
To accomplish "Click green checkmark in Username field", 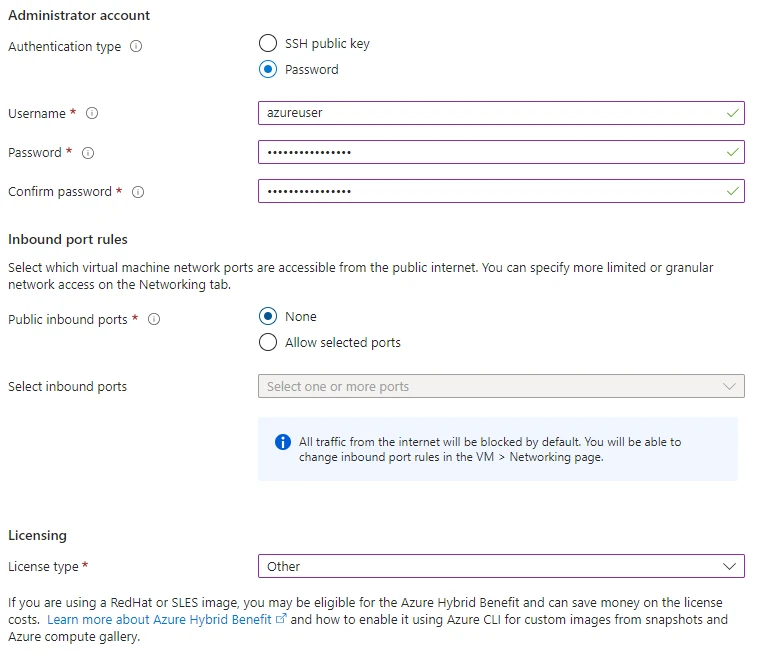I will click(733, 113).
